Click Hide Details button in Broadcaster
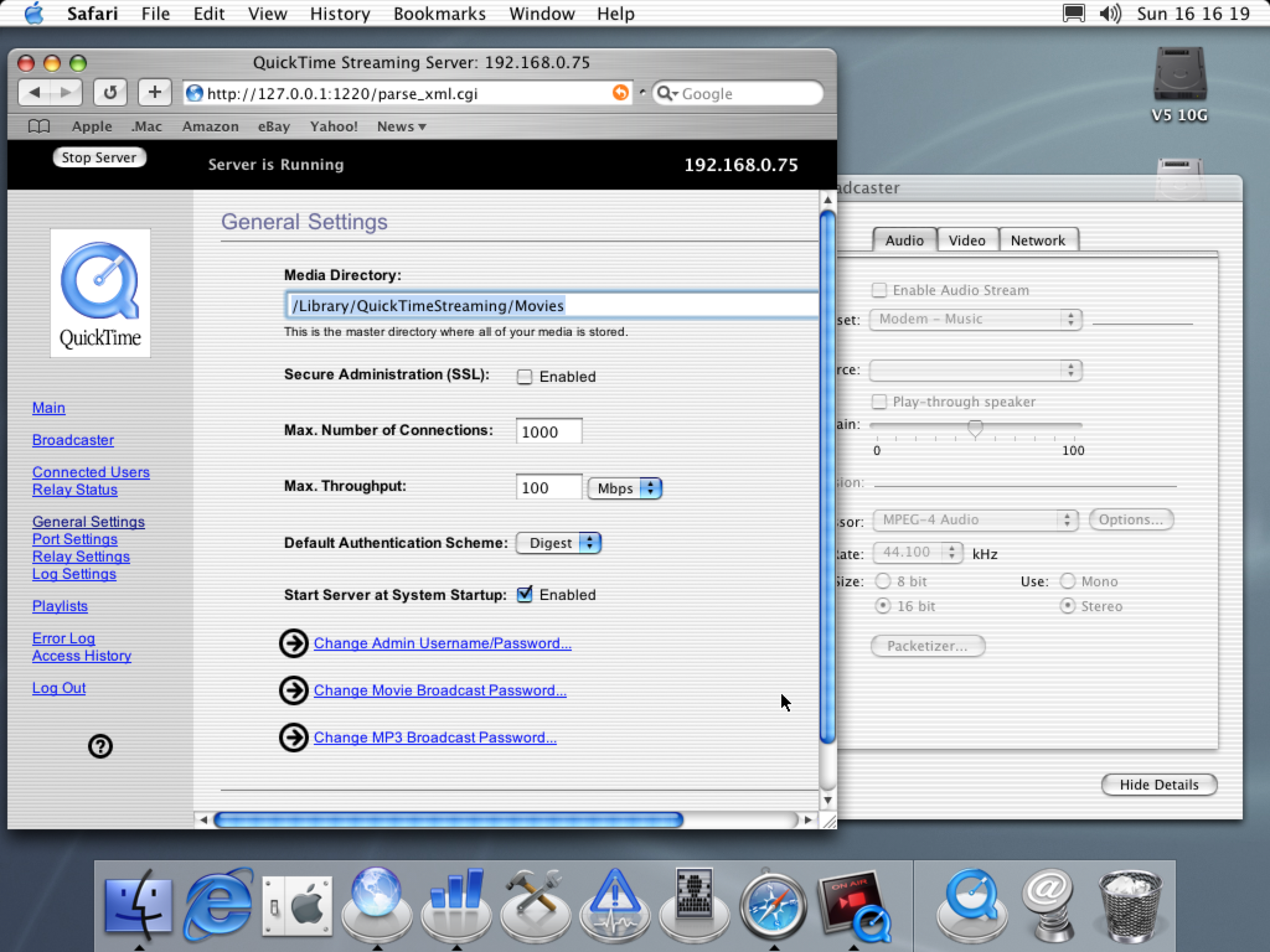1270x952 pixels. pyautogui.click(x=1159, y=785)
